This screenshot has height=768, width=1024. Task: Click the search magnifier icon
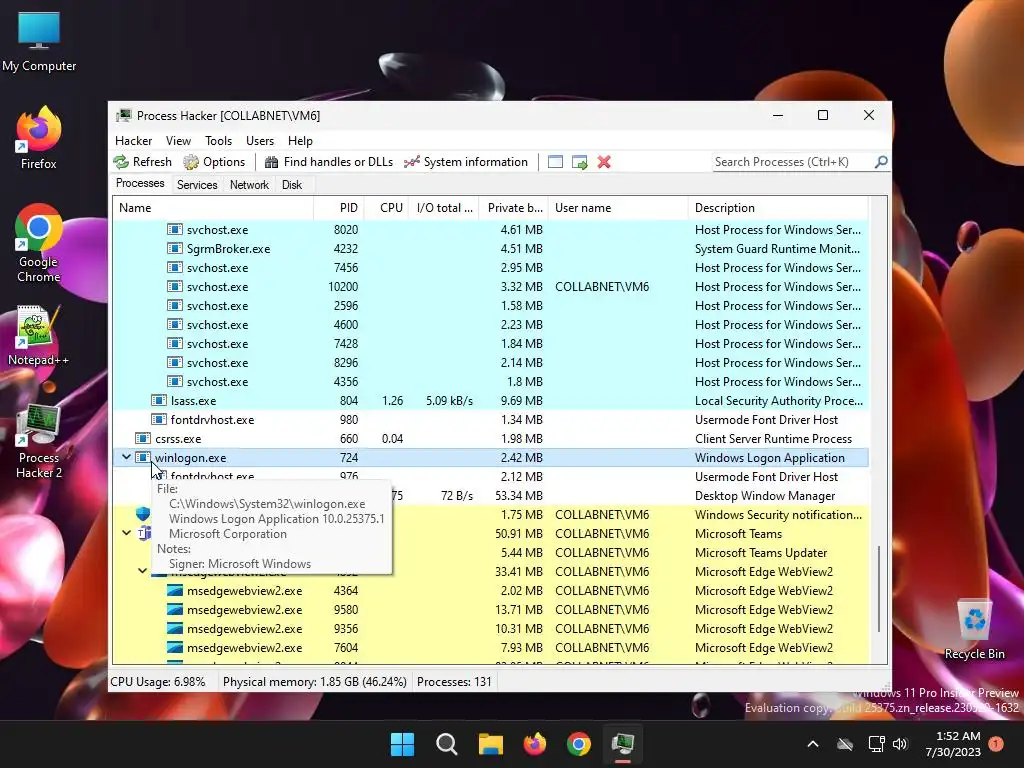tap(881, 161)
